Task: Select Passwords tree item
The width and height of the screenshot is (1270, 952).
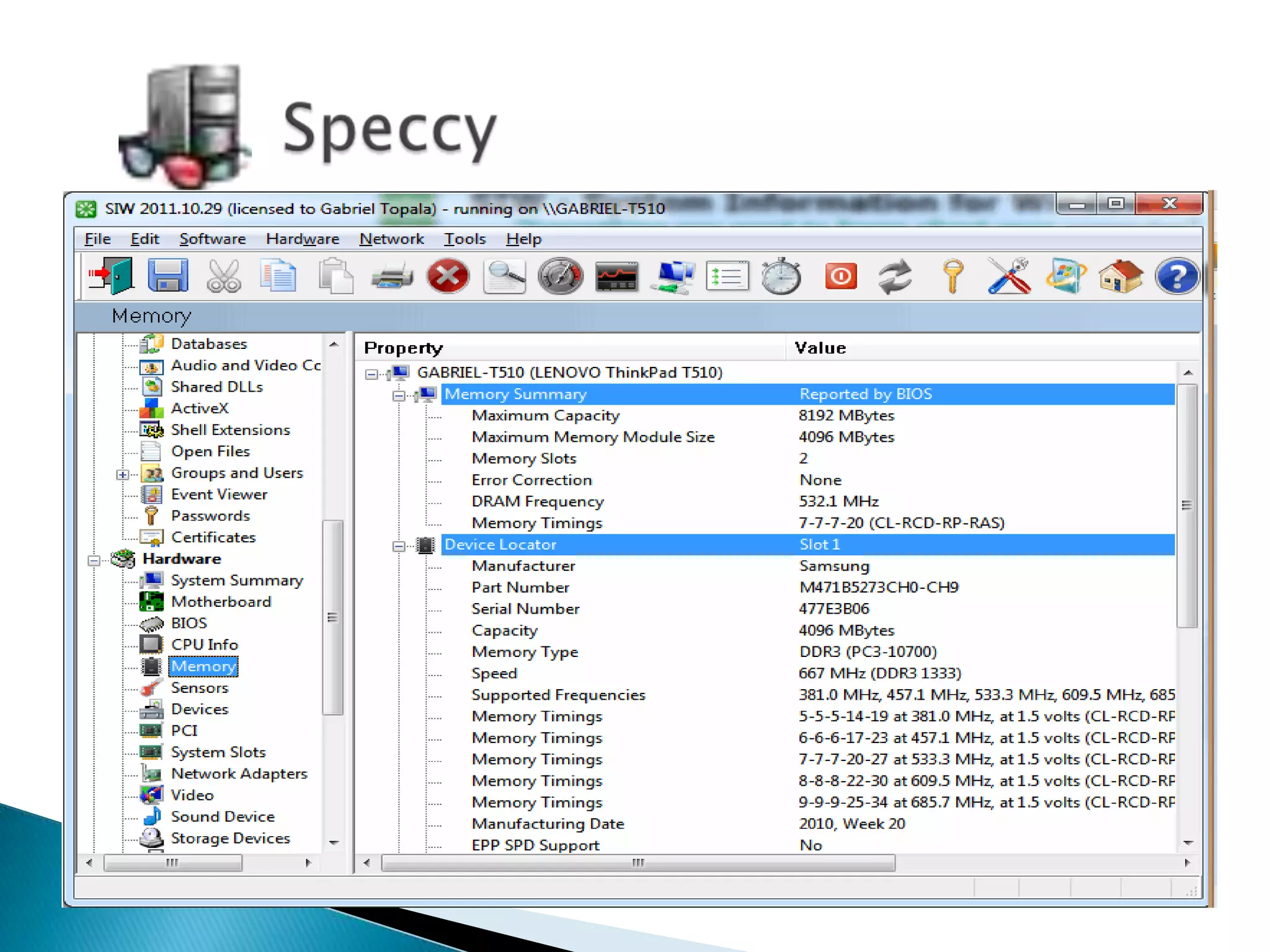Action: pyautogui.click(x=210, y=516)
